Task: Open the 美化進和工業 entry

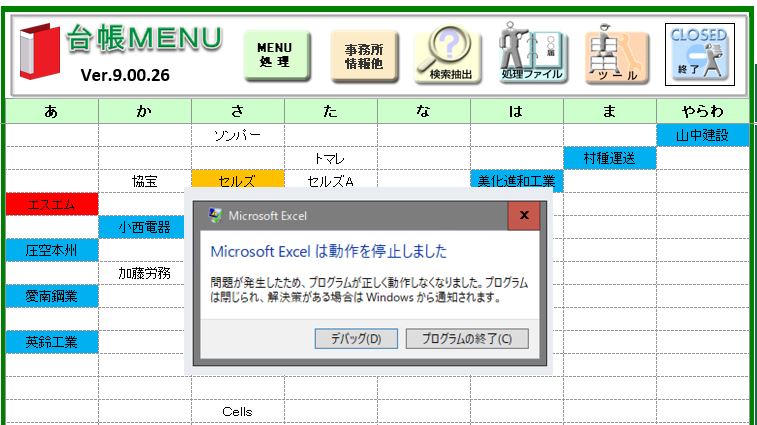Action: tap(517, 181)
